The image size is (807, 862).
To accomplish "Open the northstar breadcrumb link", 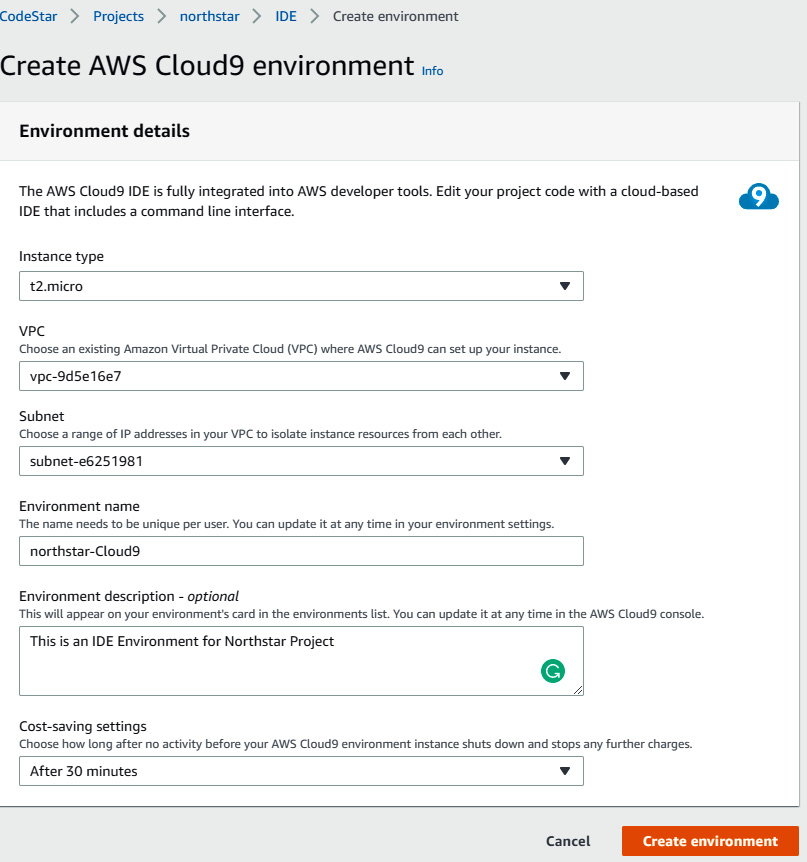I will point(209,16).
